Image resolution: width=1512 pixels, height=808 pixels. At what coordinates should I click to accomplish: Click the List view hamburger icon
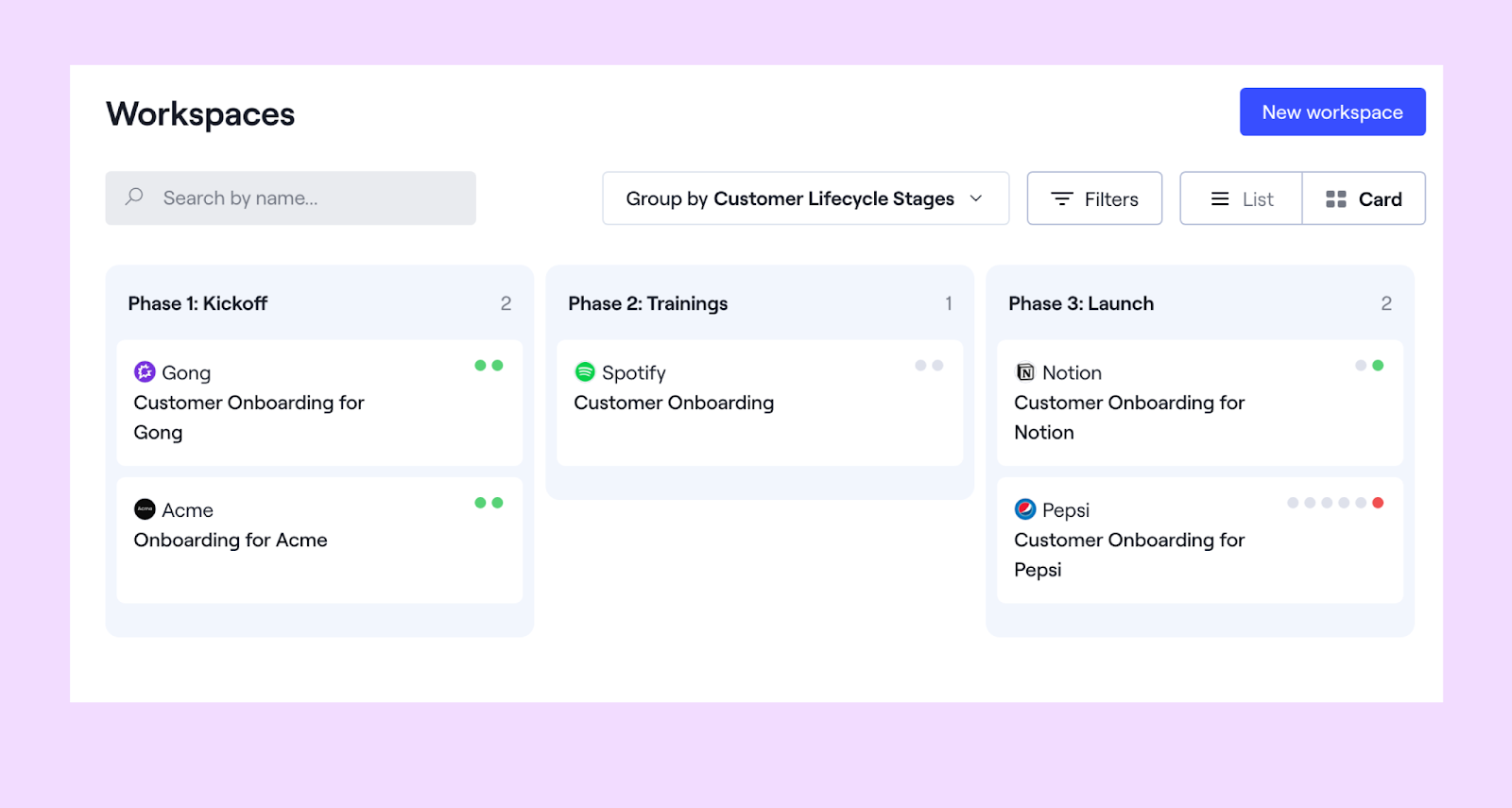[1220, 198]
